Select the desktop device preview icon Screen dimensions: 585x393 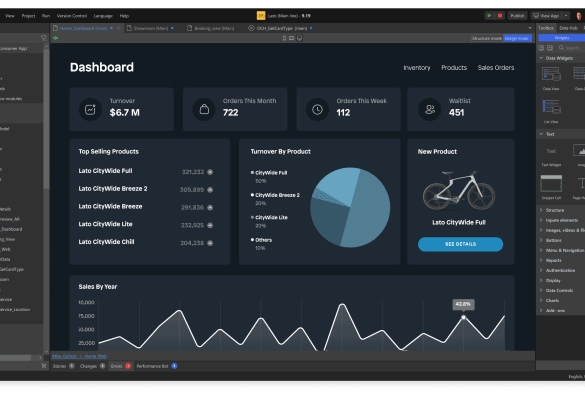point(299,38)
